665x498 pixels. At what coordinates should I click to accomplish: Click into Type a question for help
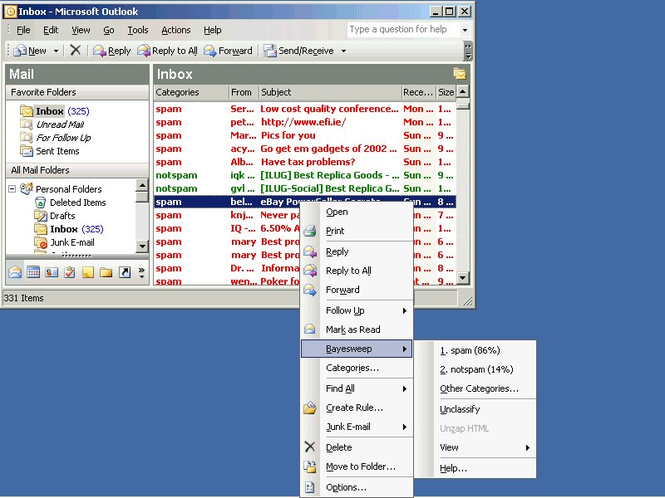click(x=403, y=30)
